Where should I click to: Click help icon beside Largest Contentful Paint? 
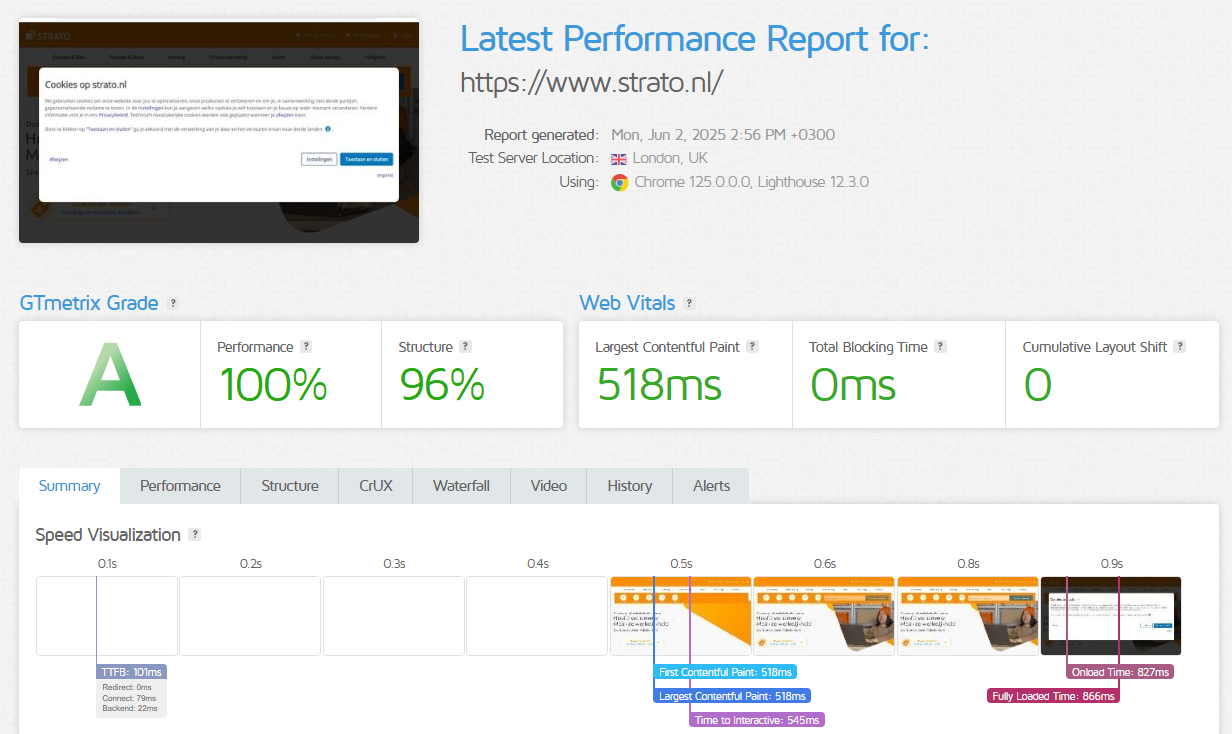(x=752, y=346)
